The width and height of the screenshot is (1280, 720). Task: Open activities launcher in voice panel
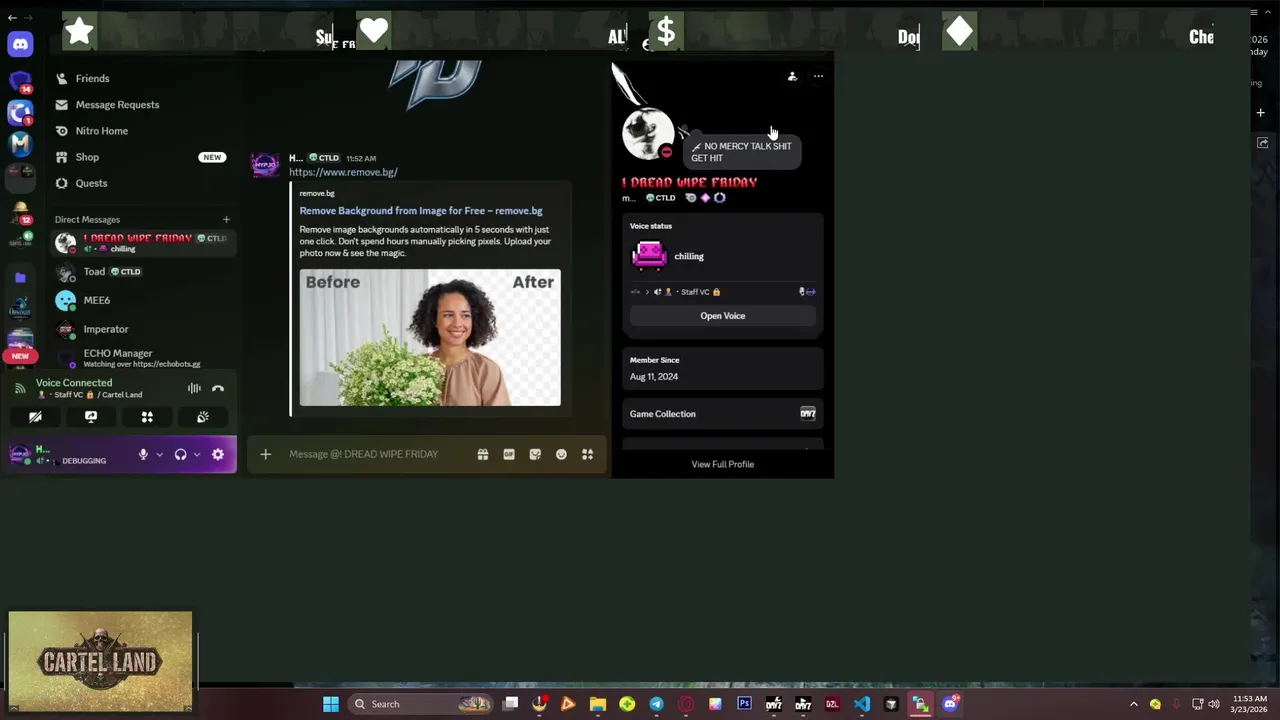(x=147, y=417)
